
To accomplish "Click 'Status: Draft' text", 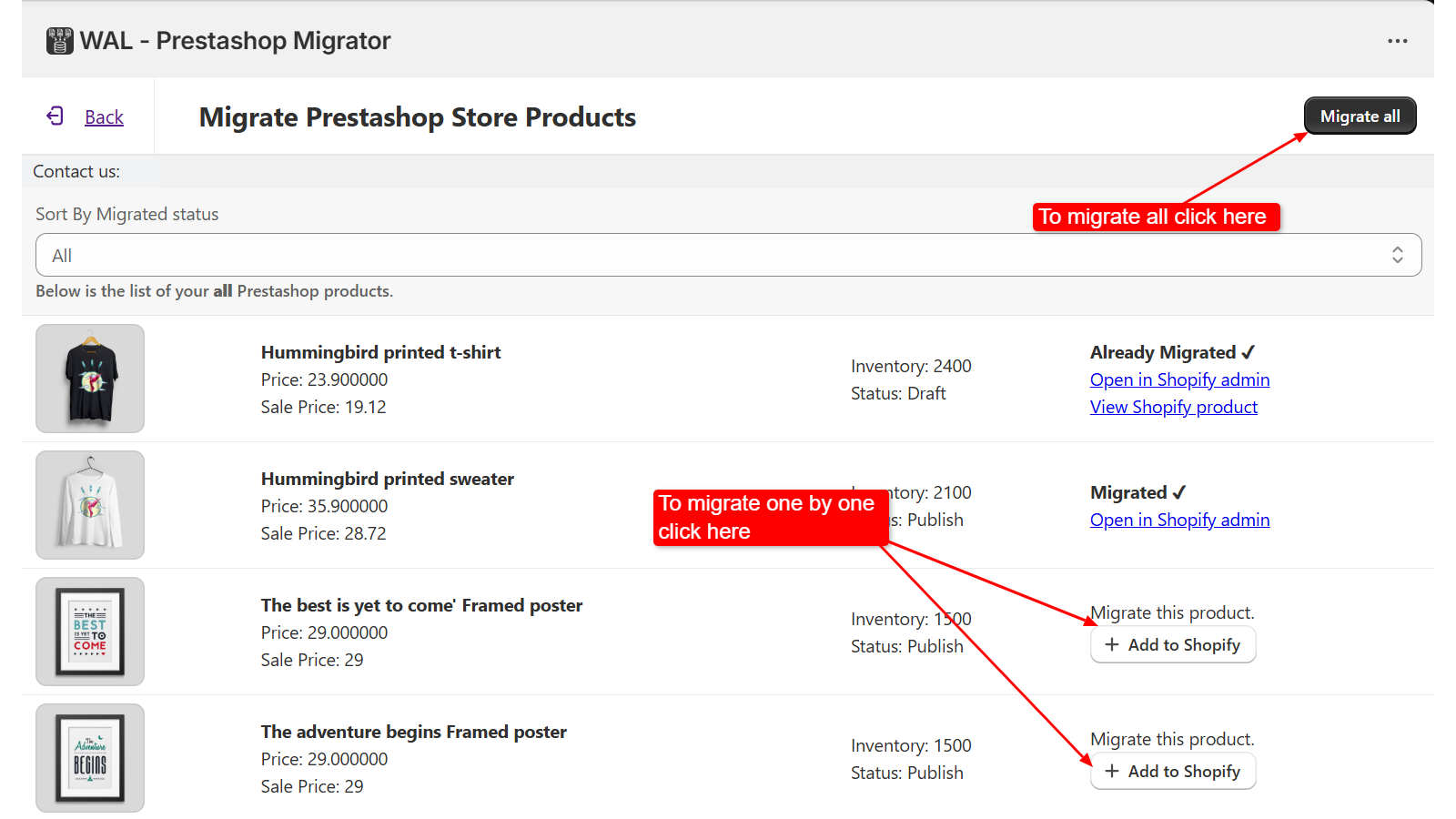I will click(898, 393).
